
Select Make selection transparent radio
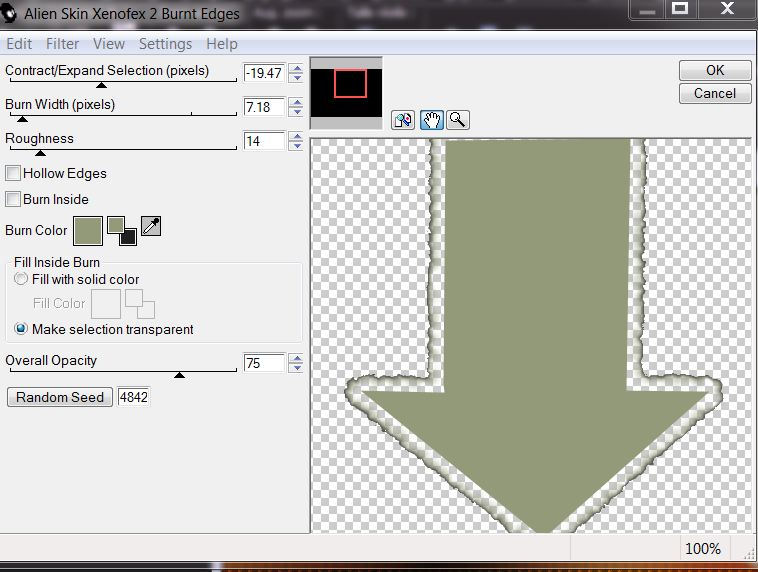coord(21,329)
